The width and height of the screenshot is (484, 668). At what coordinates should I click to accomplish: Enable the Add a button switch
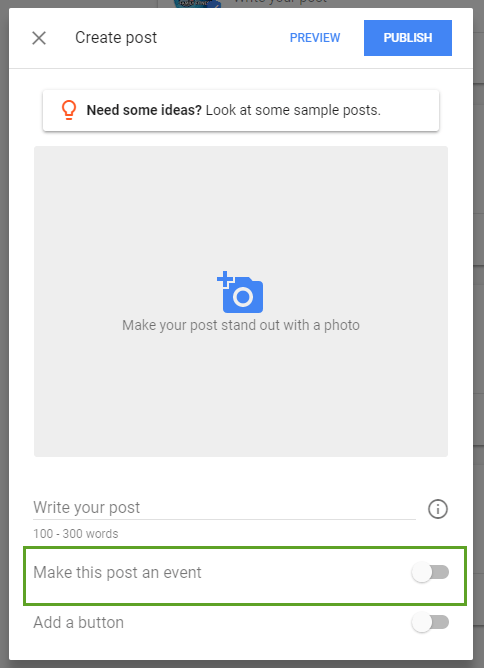tap(430, 622)
